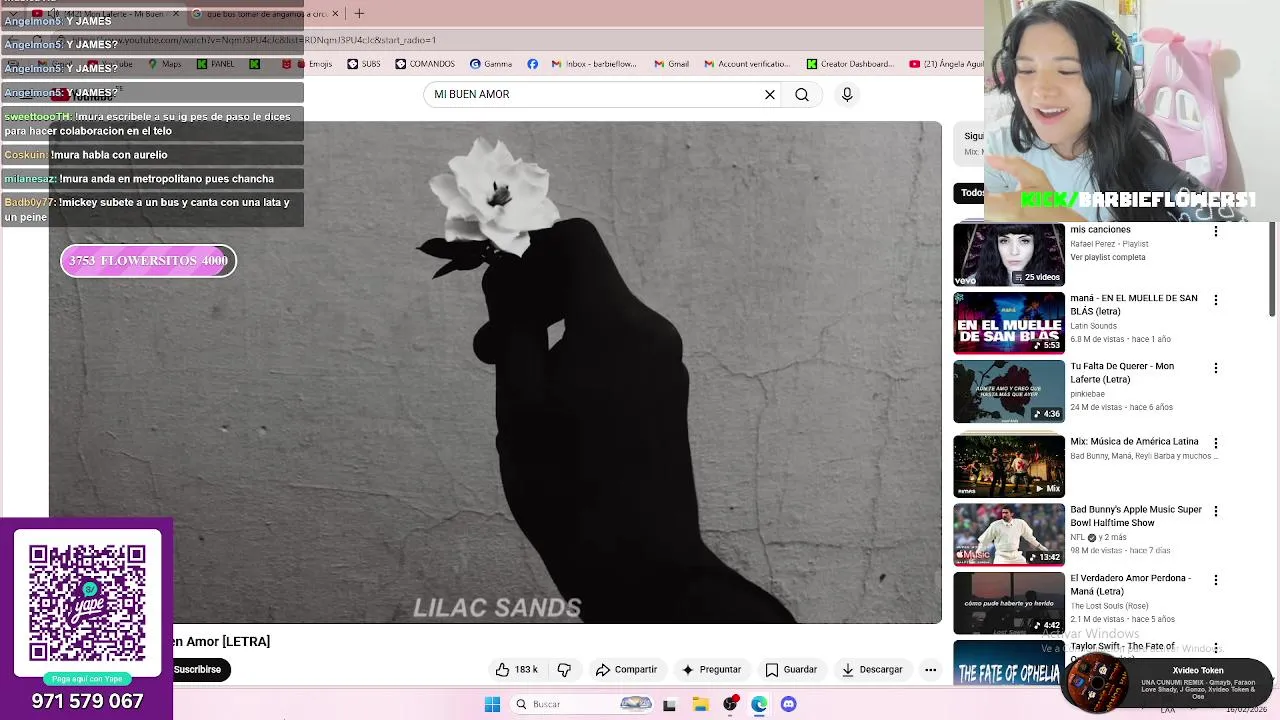The image size is (1280, 720).
Task: Click the Preguntar ask button
Action: pos(711,670)
